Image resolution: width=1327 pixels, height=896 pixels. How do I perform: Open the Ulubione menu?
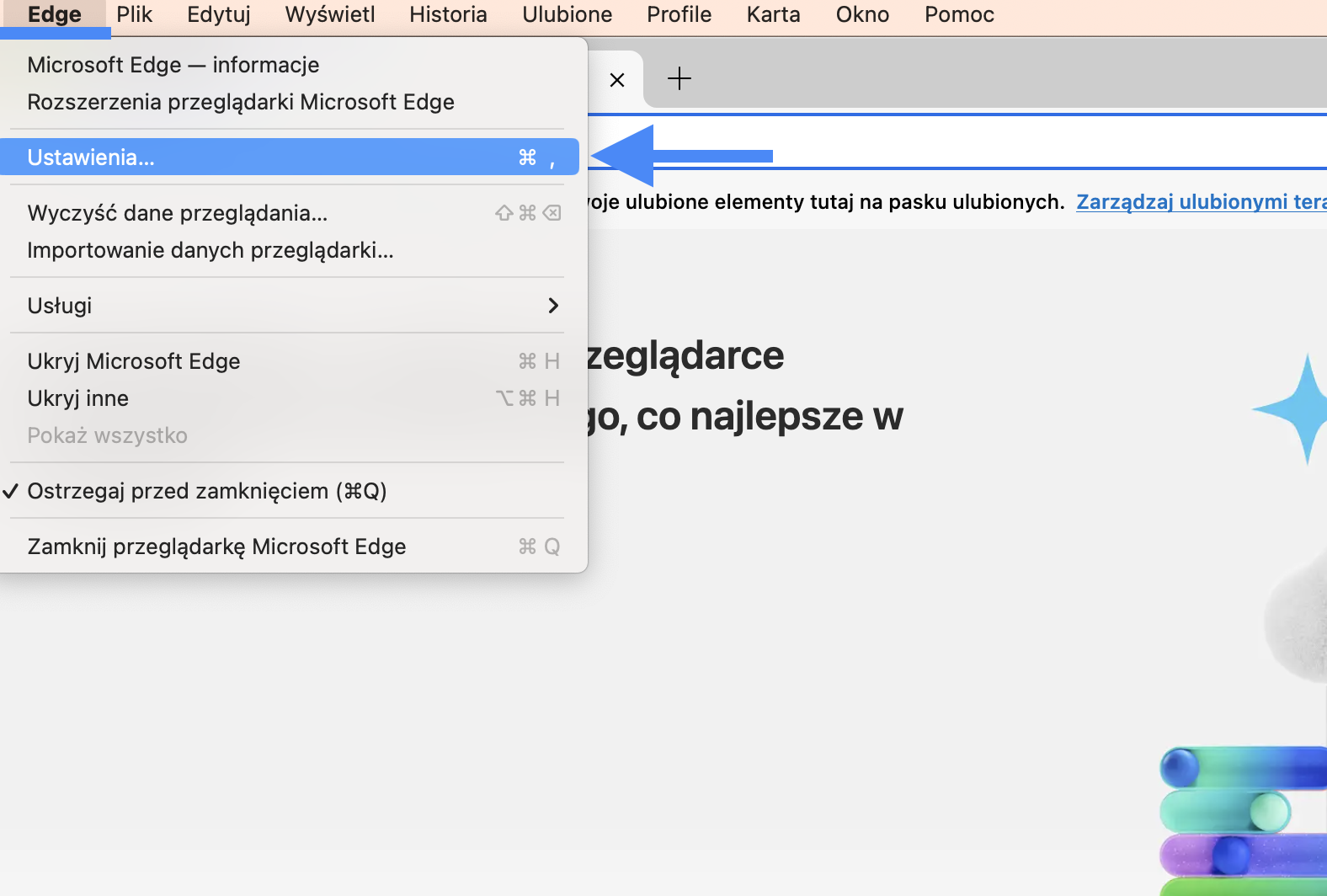click(568, 15)
